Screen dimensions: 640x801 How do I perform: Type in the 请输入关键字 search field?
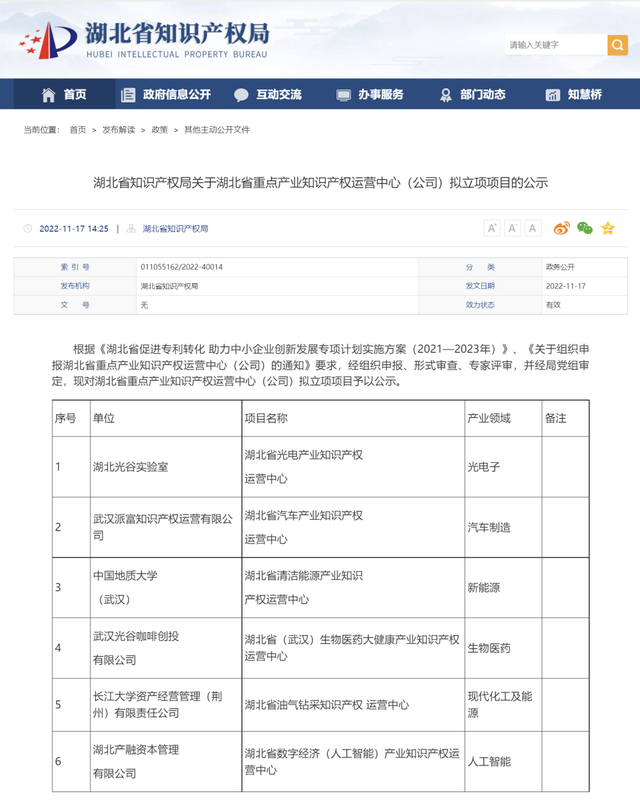(x=555, y=45)
